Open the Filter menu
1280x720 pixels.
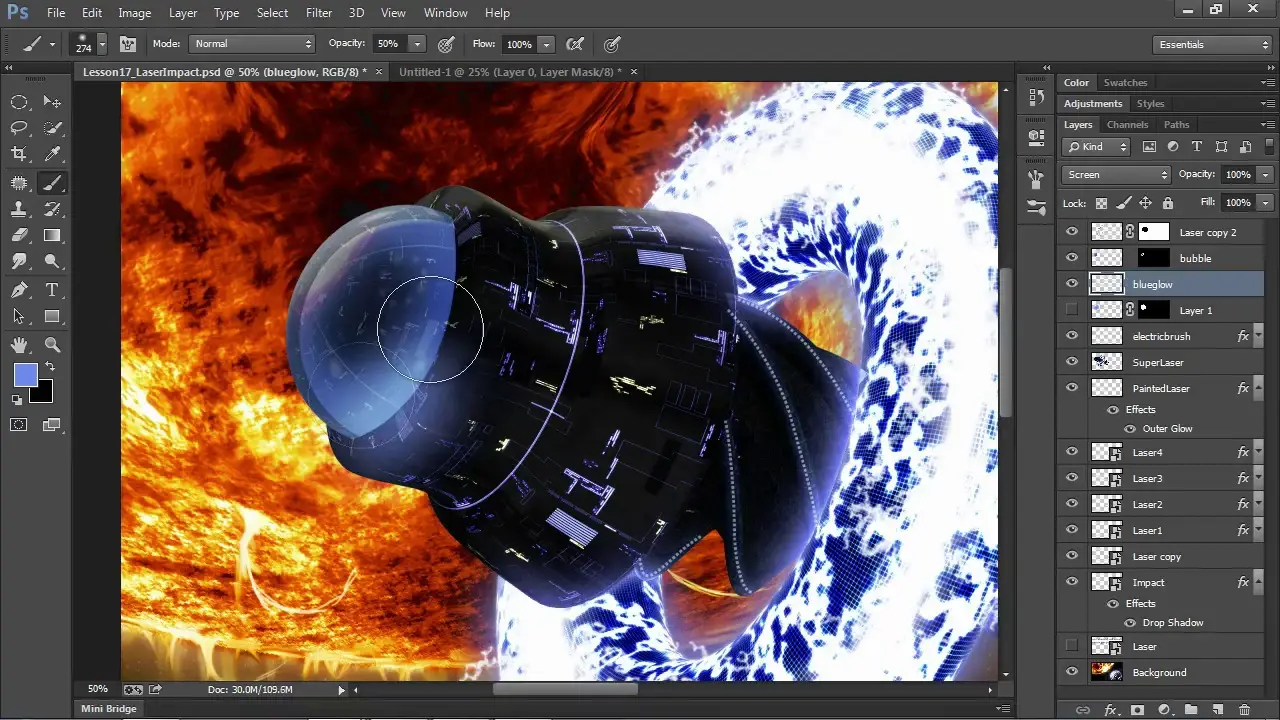[319, 13]
